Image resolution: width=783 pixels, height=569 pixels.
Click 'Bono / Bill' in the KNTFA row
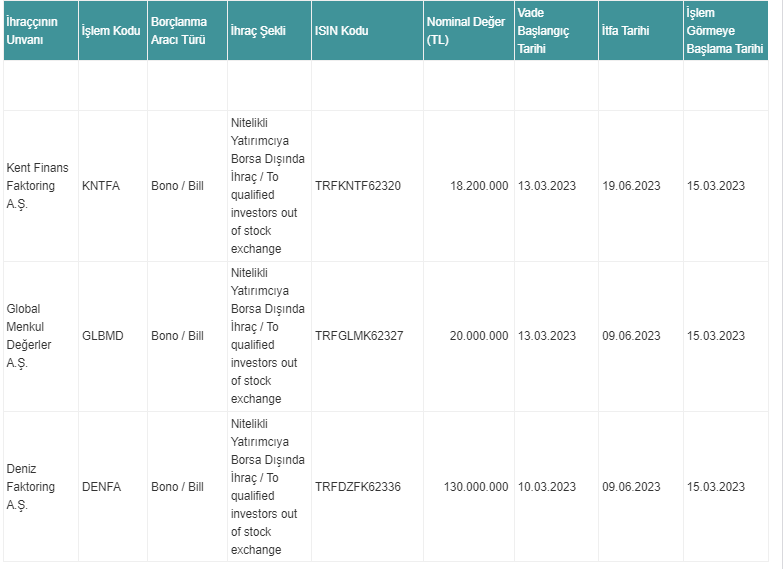click(177, 186)
